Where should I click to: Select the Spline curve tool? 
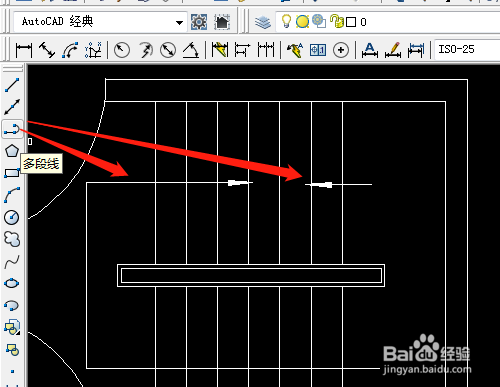pos(12,262)
